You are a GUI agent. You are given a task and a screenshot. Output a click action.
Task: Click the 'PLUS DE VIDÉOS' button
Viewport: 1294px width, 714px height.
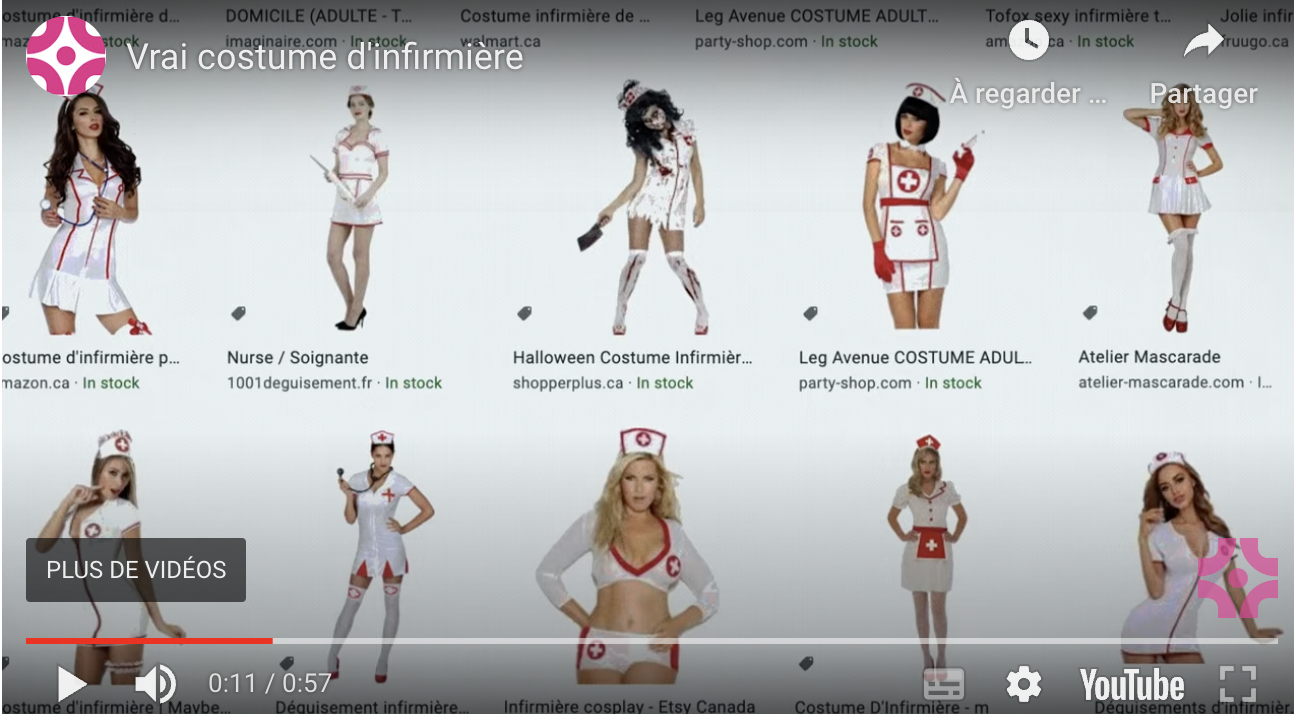coord(136,570)
